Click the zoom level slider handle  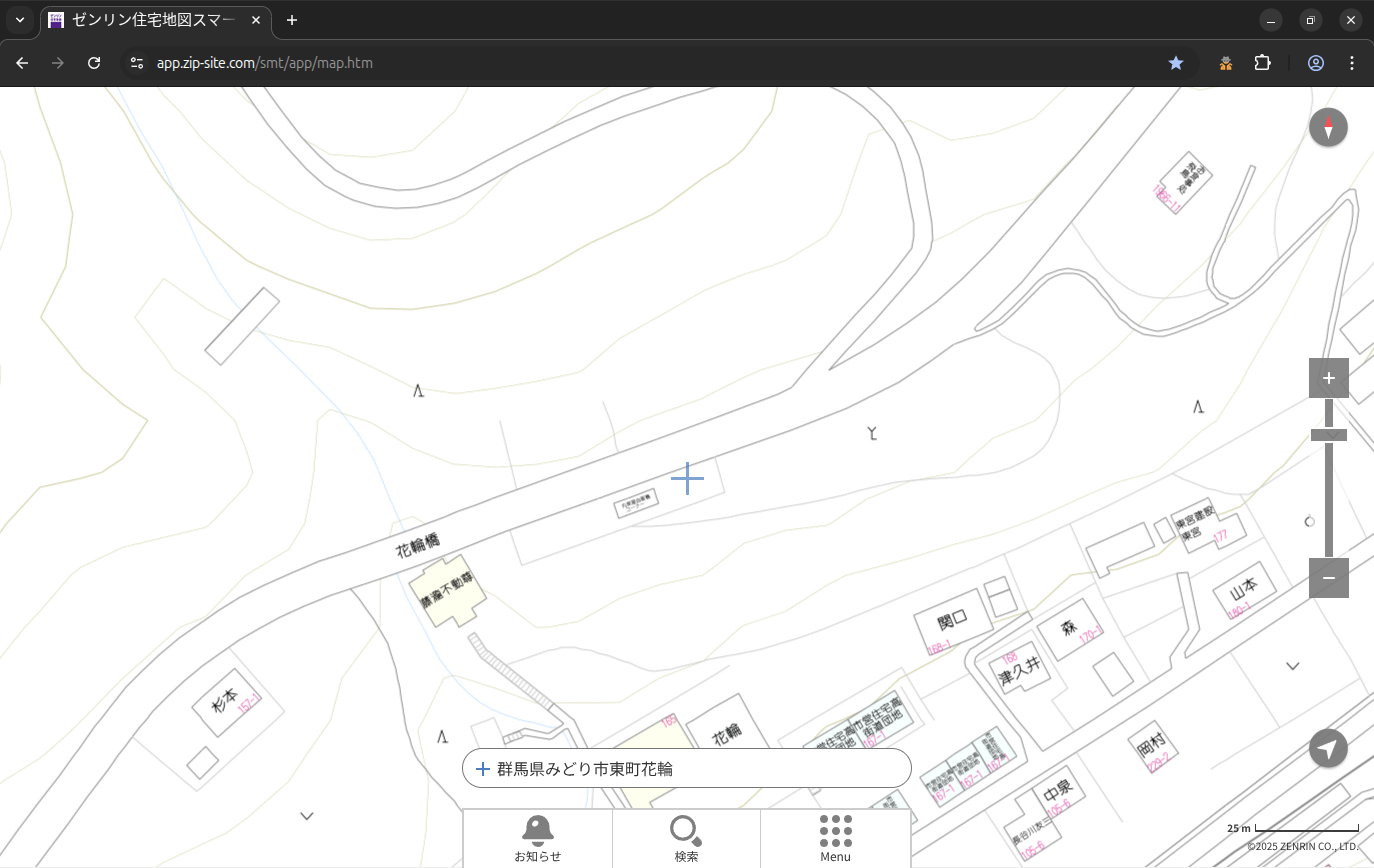1328,435
